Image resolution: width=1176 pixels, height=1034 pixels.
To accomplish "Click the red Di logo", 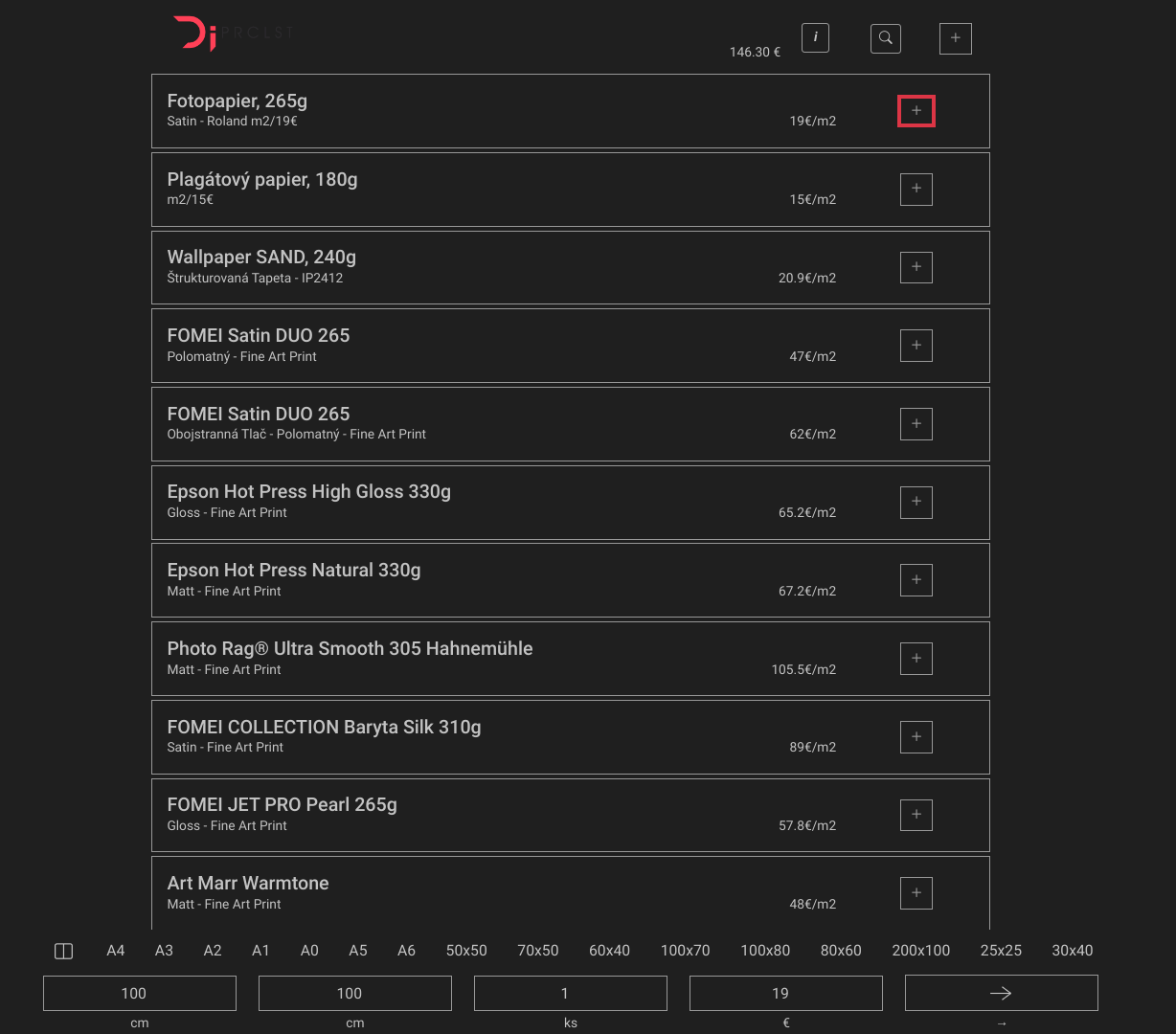I will [x=194, y=33].
